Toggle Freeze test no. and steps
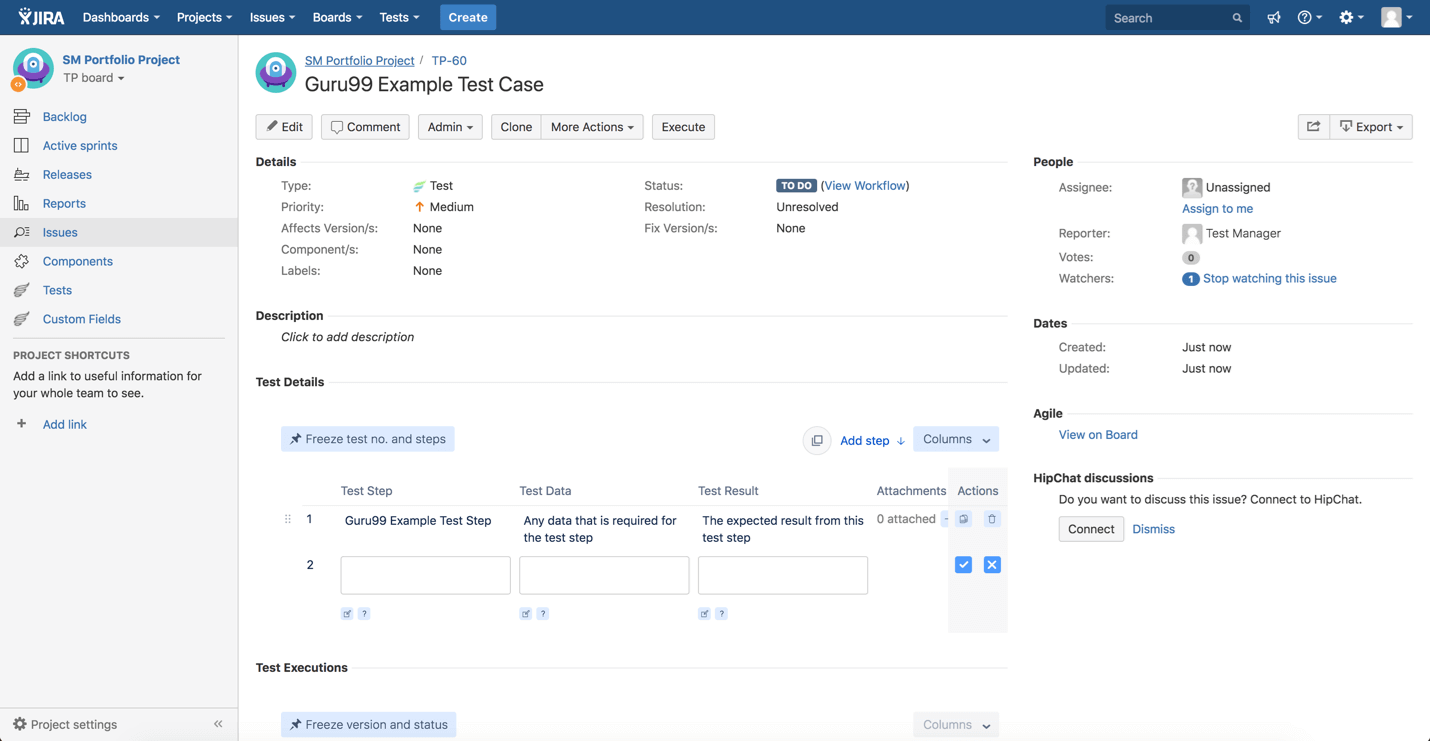1430x741 pixels. (x=368, y=439)
